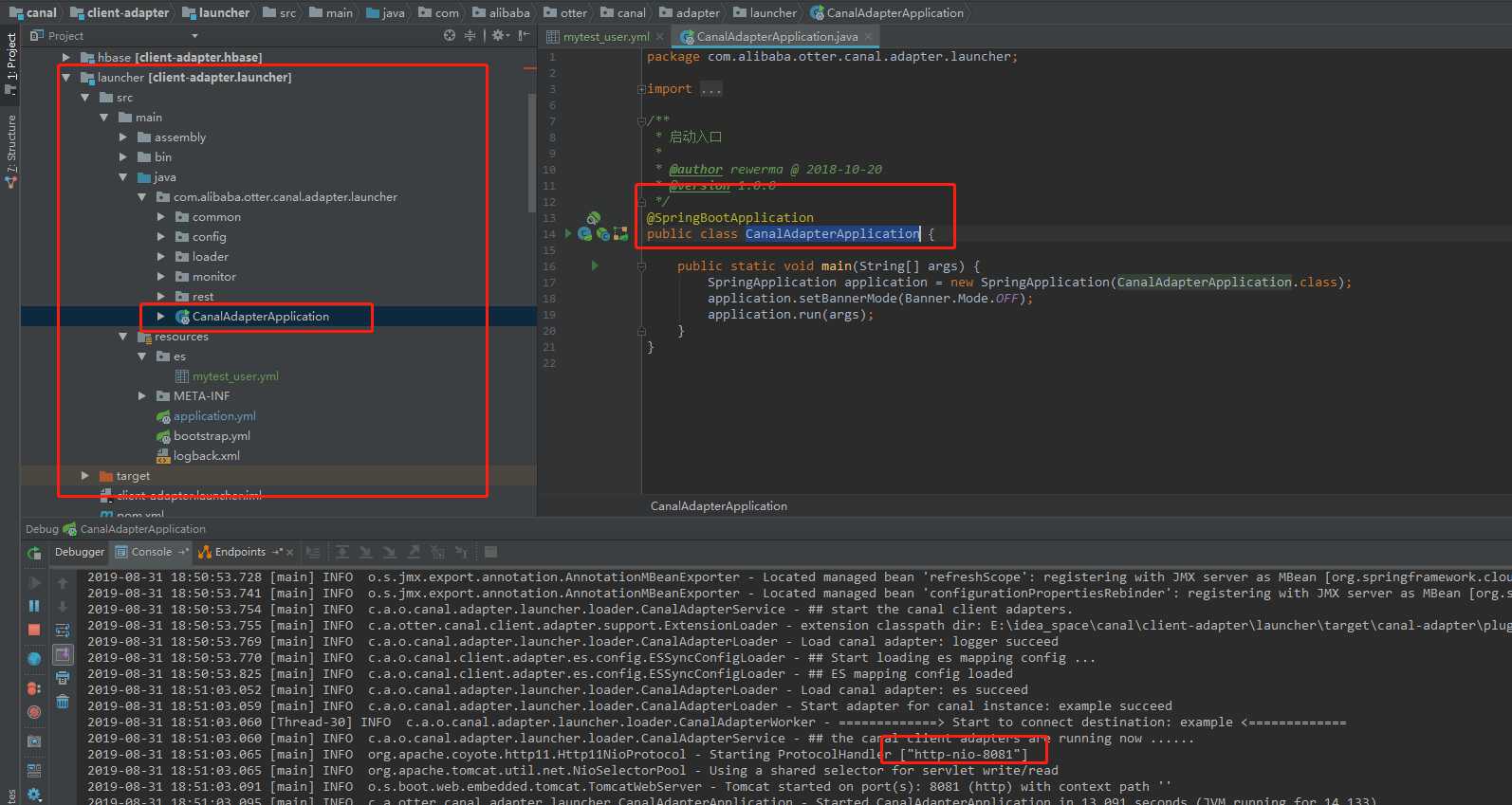Open debug Settings gear icon
The image size is (1512, 805).
34,795
